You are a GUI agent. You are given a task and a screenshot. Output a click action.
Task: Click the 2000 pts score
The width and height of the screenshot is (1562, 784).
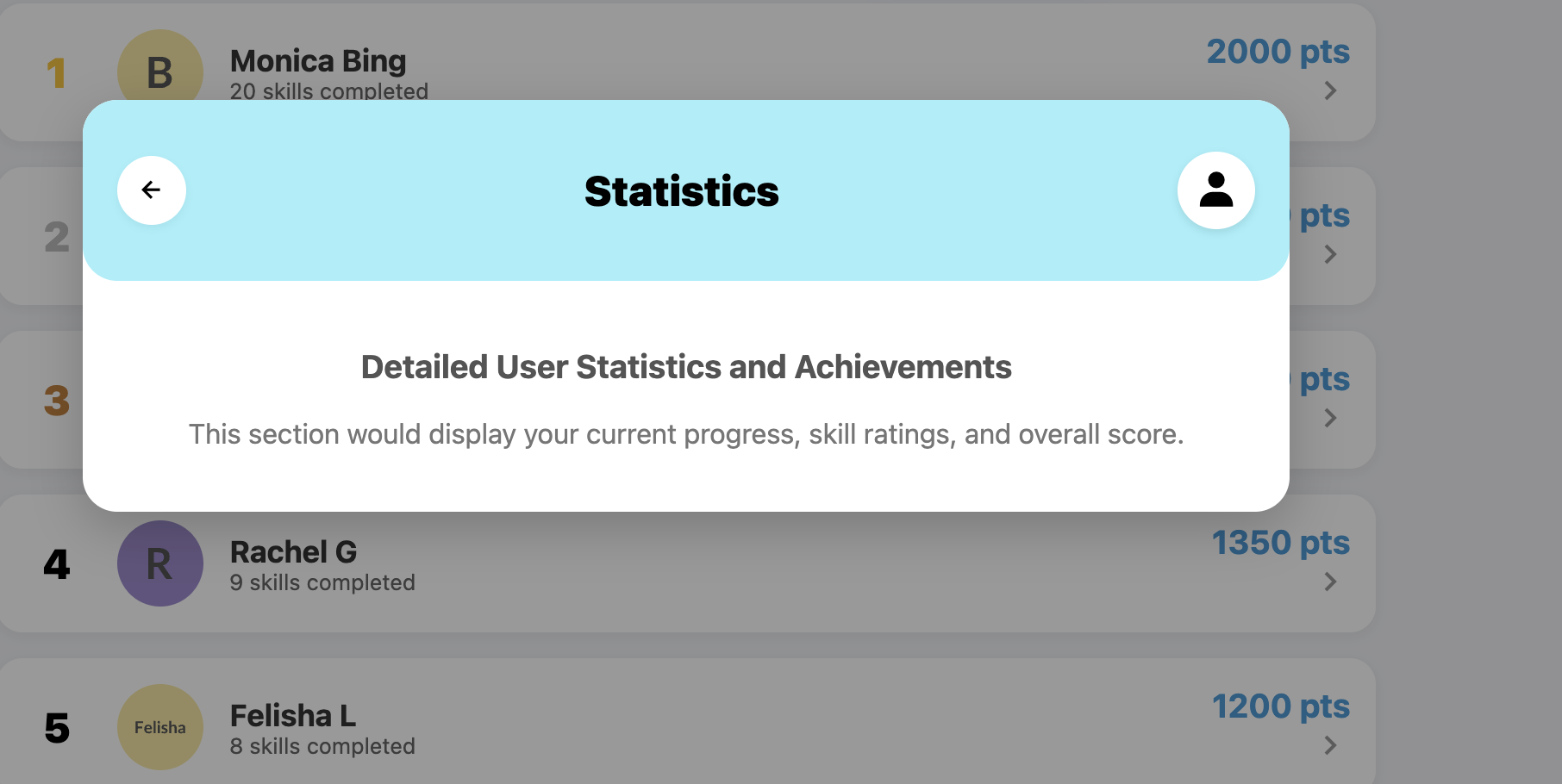tap(1278, 52)
